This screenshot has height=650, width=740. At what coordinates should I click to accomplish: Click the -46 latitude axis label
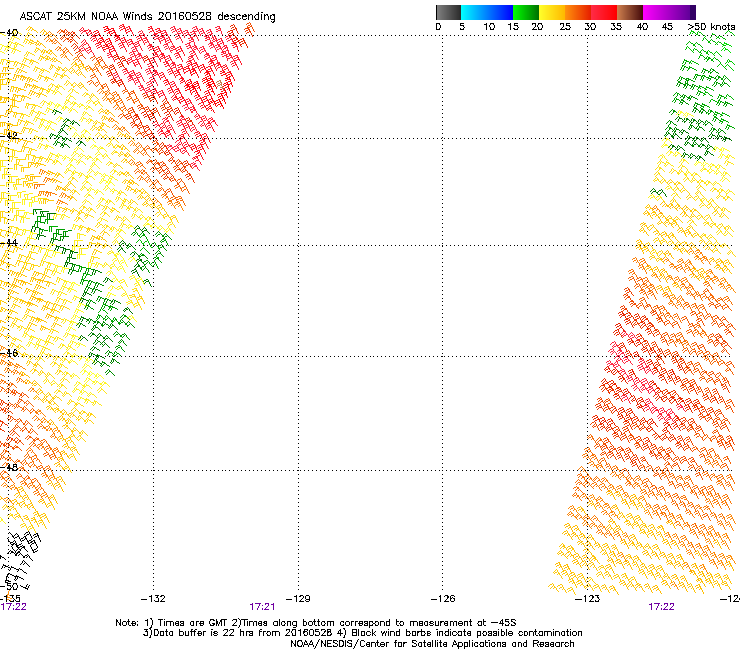pyautogui.click(x=9, y=353)
